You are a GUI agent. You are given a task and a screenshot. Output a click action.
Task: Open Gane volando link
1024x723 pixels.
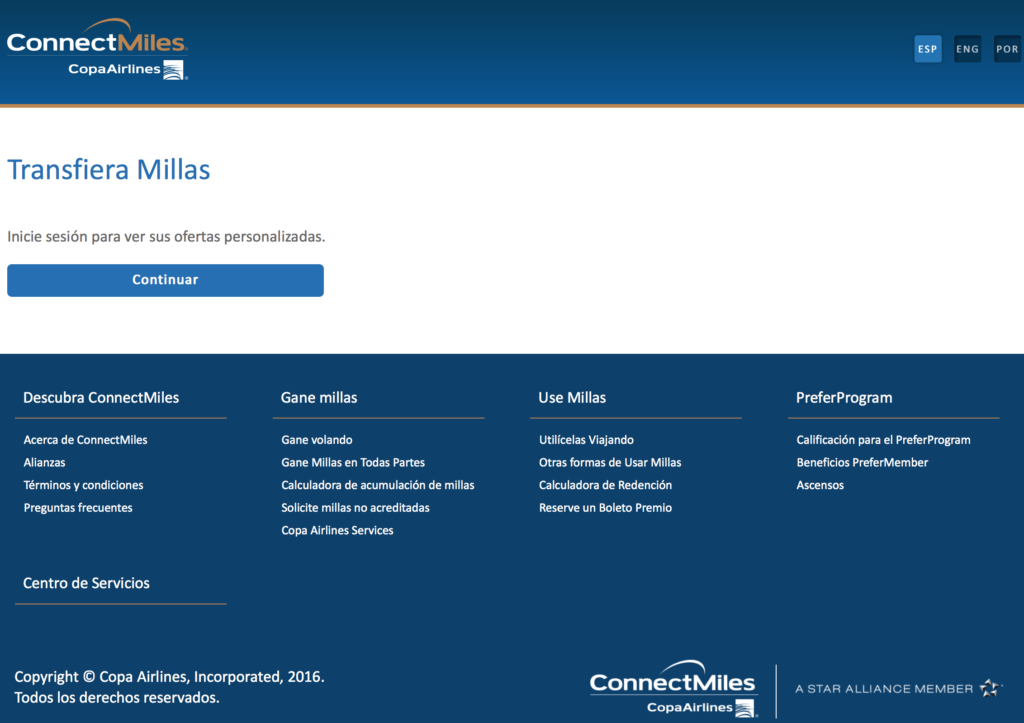point(317,440)
